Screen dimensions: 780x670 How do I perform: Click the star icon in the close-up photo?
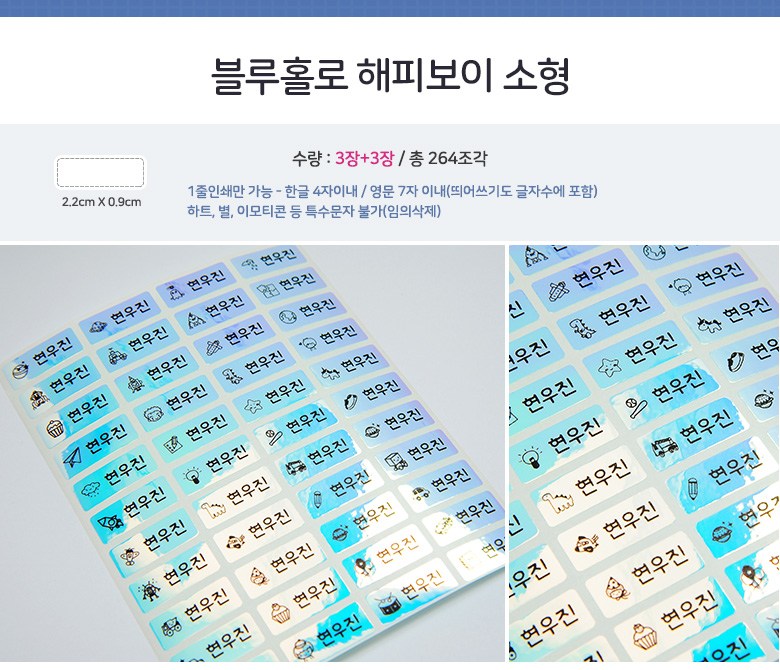(x=608, y=366)
